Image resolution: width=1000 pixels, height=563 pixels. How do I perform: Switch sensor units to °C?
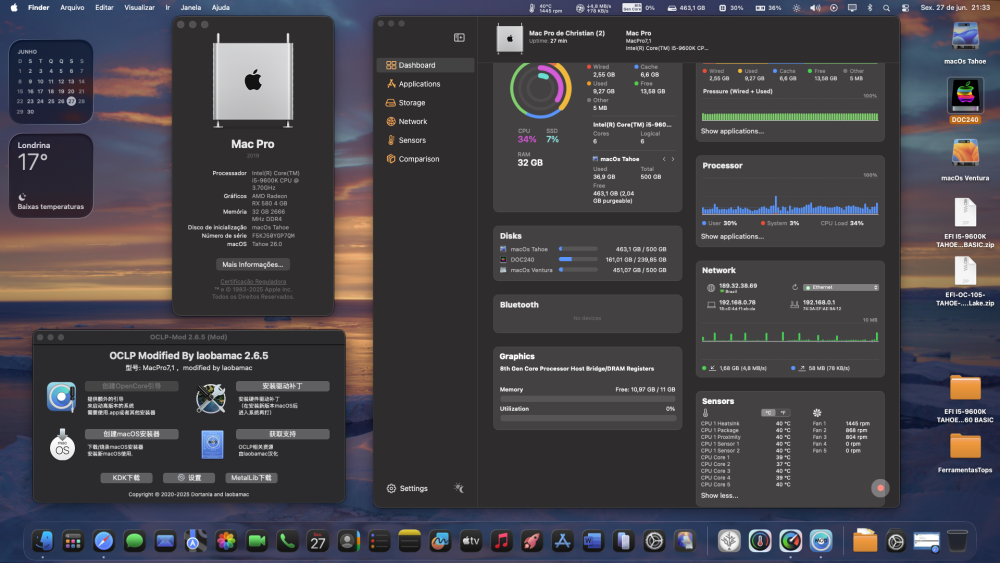tap(768, 413)
